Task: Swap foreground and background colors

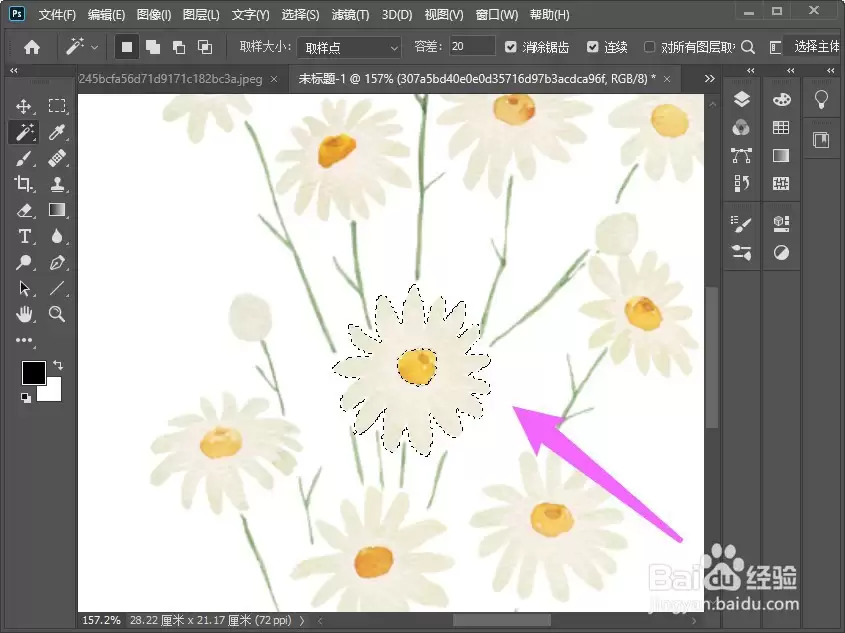Action: [x=58, y=365]
